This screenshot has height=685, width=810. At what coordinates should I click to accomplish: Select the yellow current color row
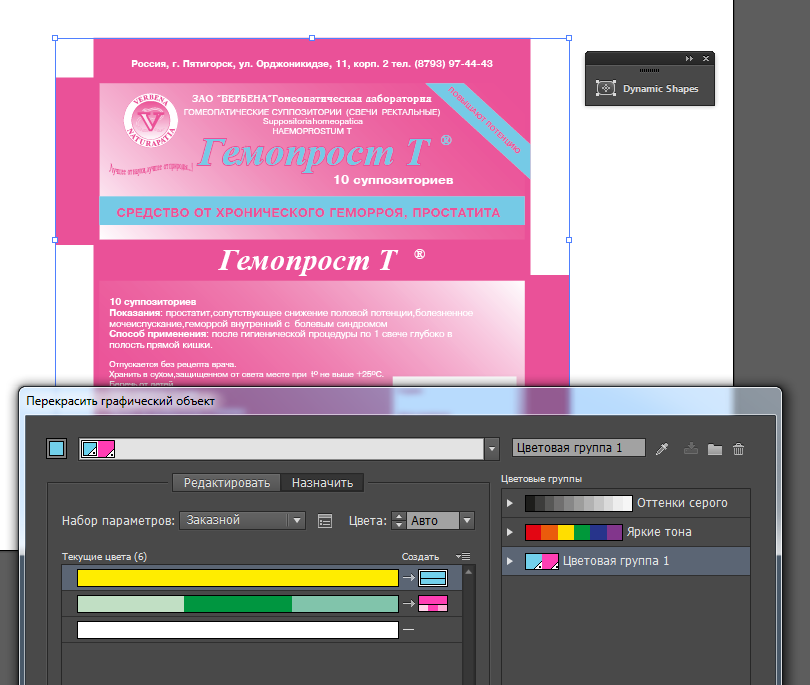[238, 578]
